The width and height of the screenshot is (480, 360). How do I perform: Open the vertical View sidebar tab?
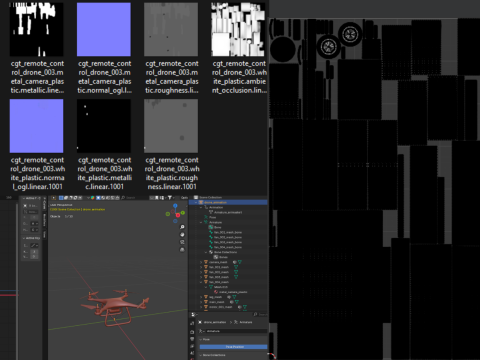(45, 234)
